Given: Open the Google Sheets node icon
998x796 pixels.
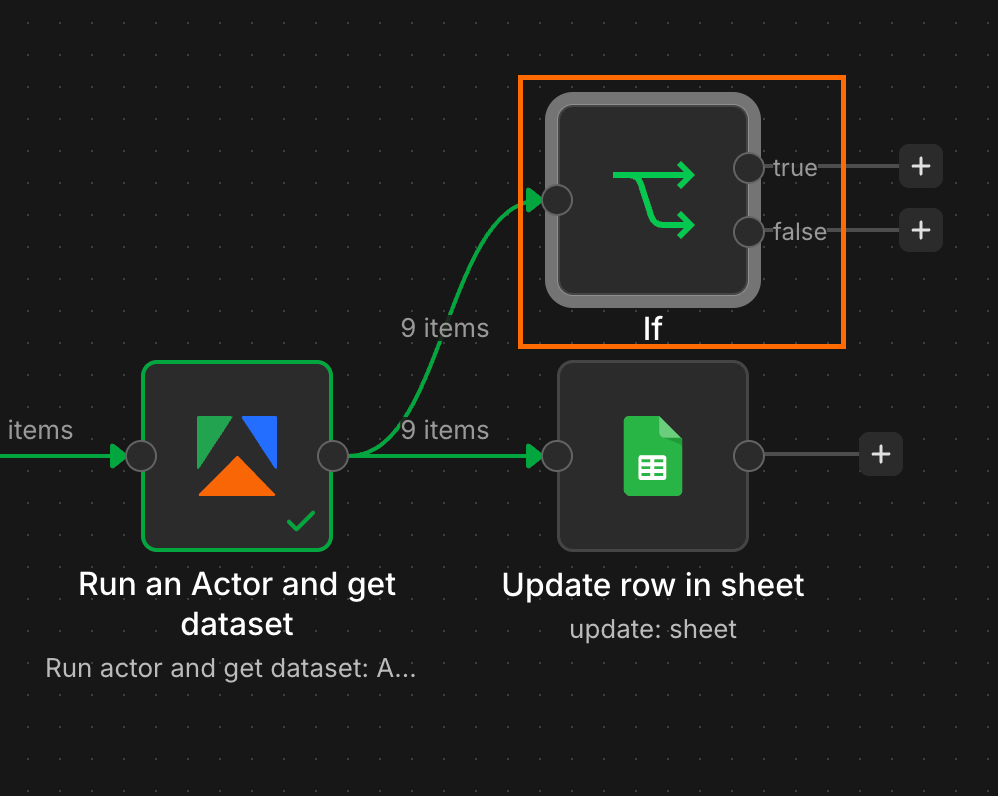Looking at the screenshot, I should click(x=653, y=456).
